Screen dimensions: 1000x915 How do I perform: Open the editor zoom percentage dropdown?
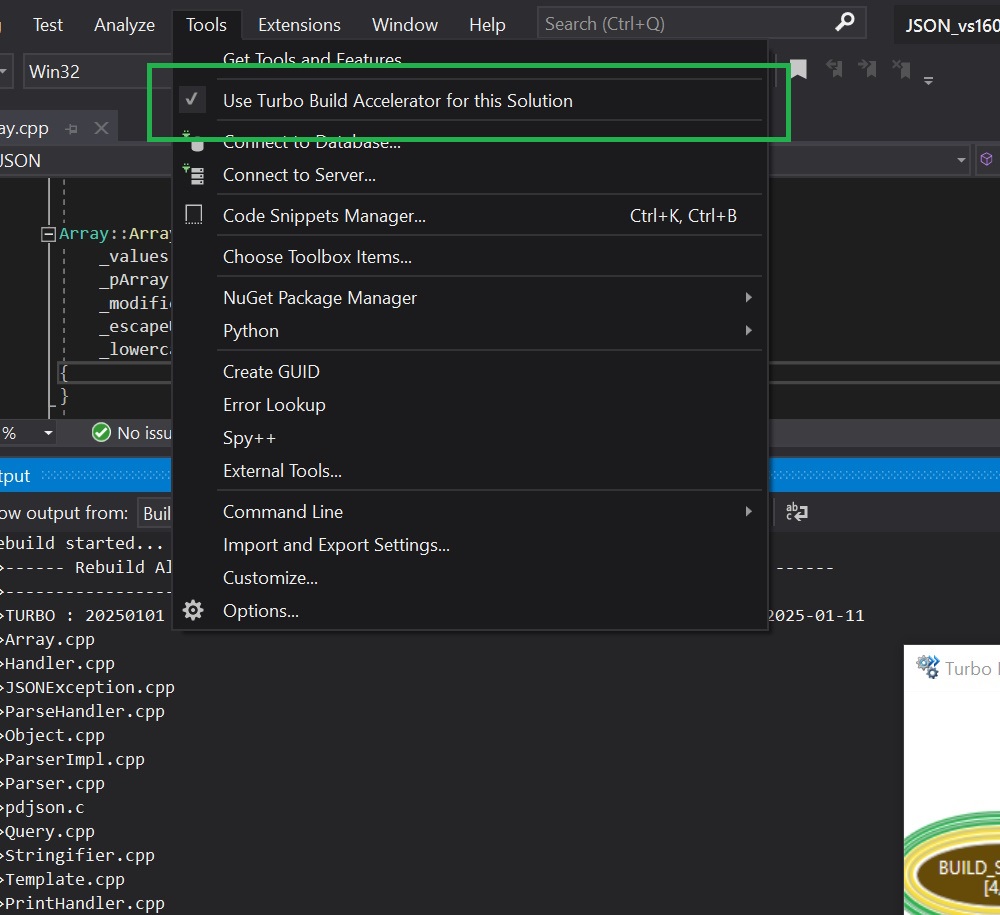pos(47,433)
